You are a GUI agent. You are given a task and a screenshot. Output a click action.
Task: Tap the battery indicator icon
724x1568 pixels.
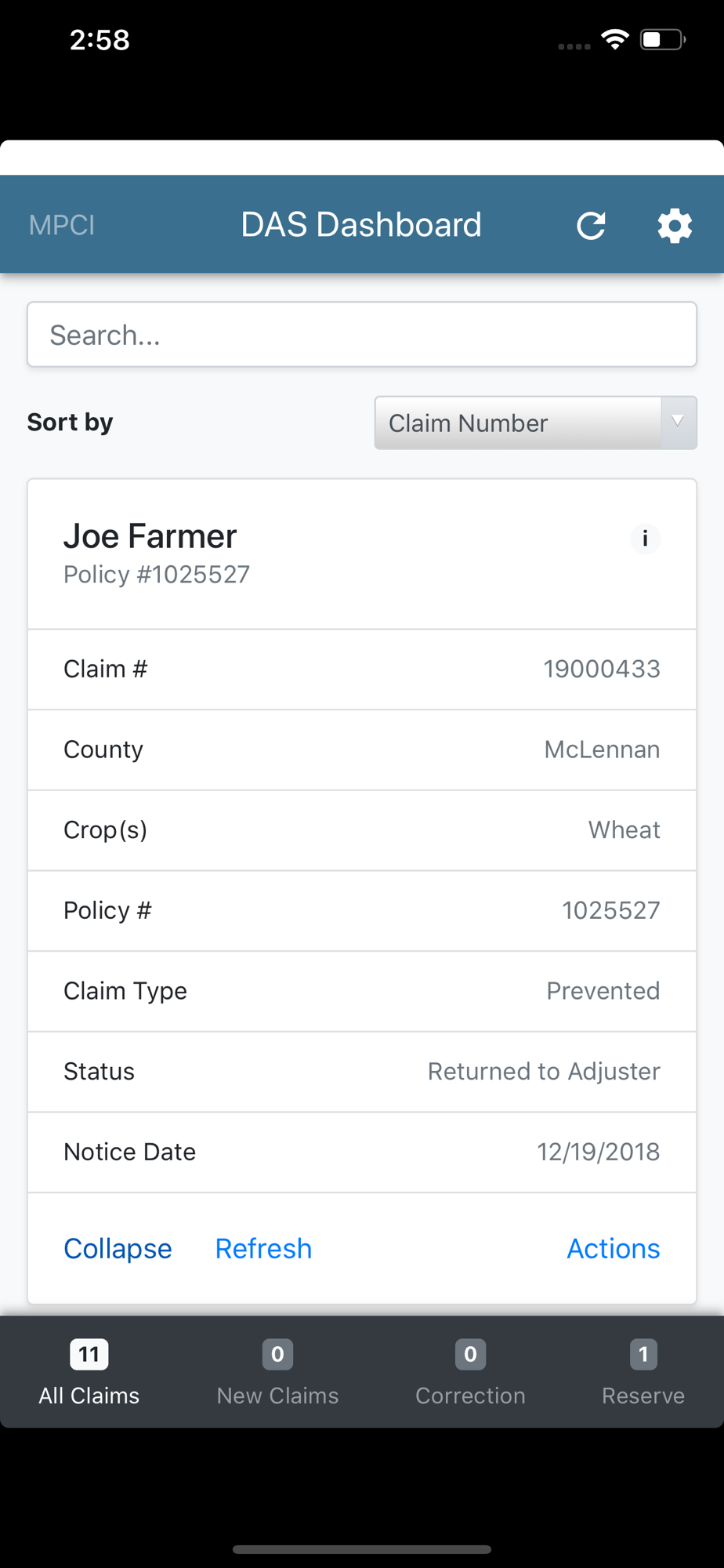coord(663,39)
